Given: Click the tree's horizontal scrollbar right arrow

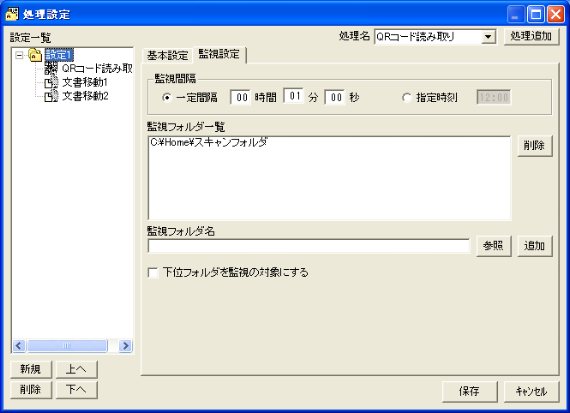Looking at the screenshot, I should click(125, 345).
